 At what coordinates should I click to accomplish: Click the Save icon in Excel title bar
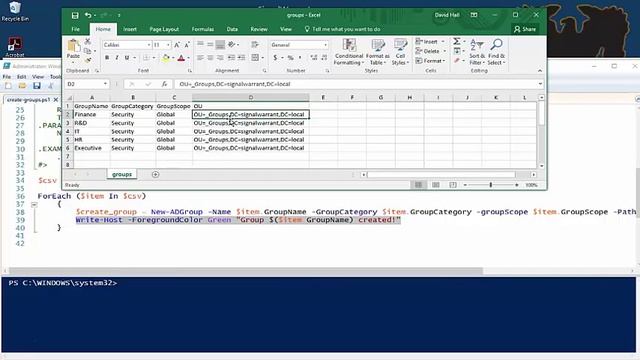click(x=75, y=16)
